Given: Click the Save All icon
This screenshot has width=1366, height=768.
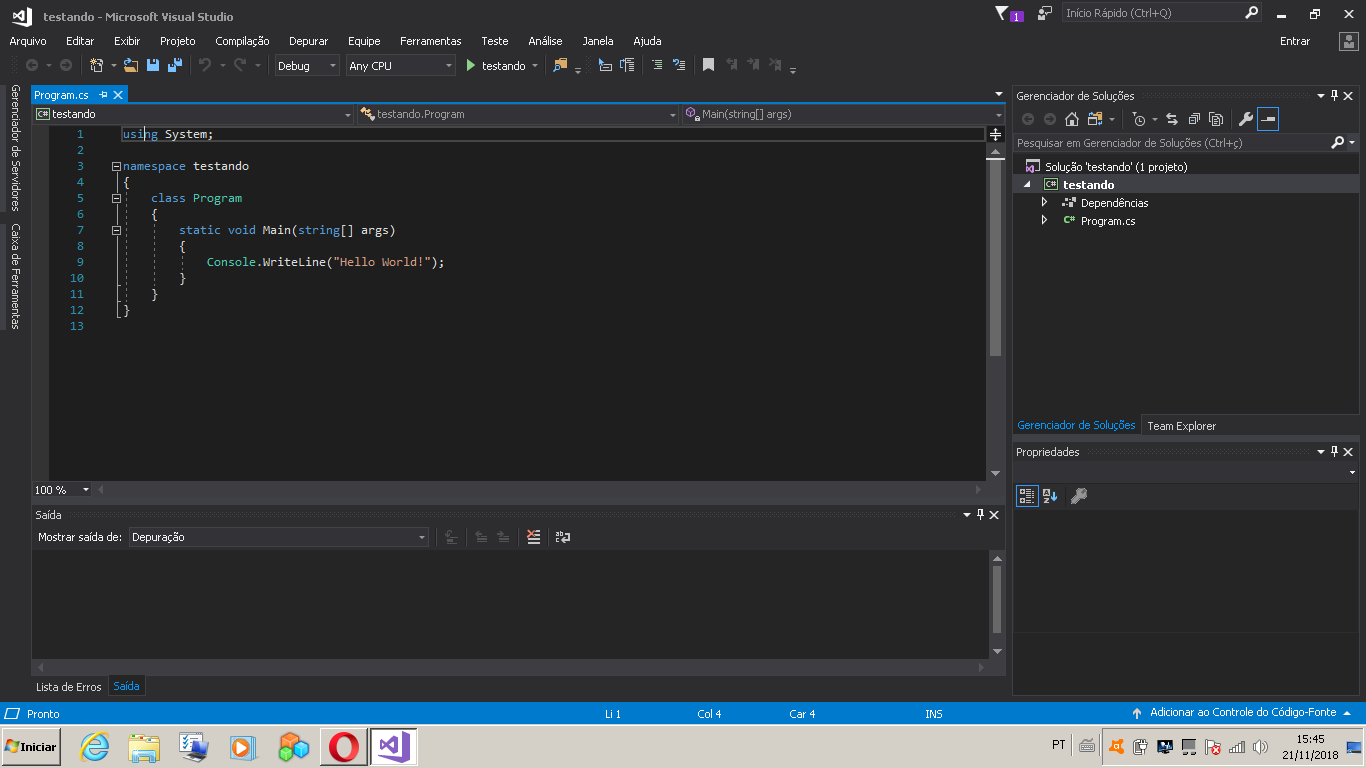Looking at the screenshot, I should coord(175,65).
